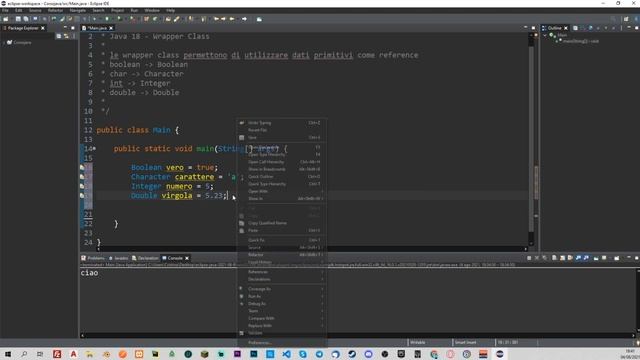The height and width of the screenshot is (360, 640).
Task: Expand Compare With submenu
Action: 281,318
